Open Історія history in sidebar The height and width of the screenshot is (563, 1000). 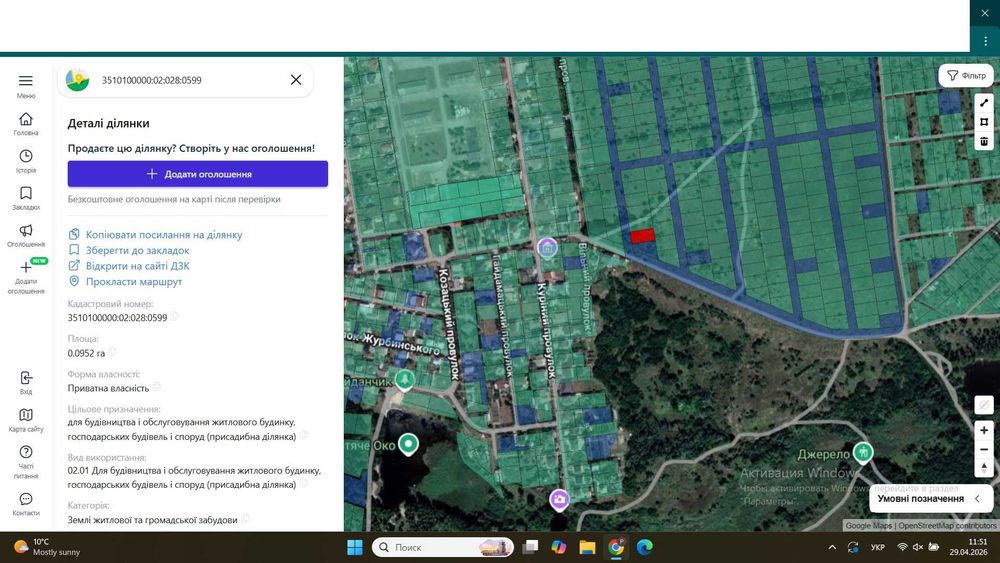coord(26,161)
